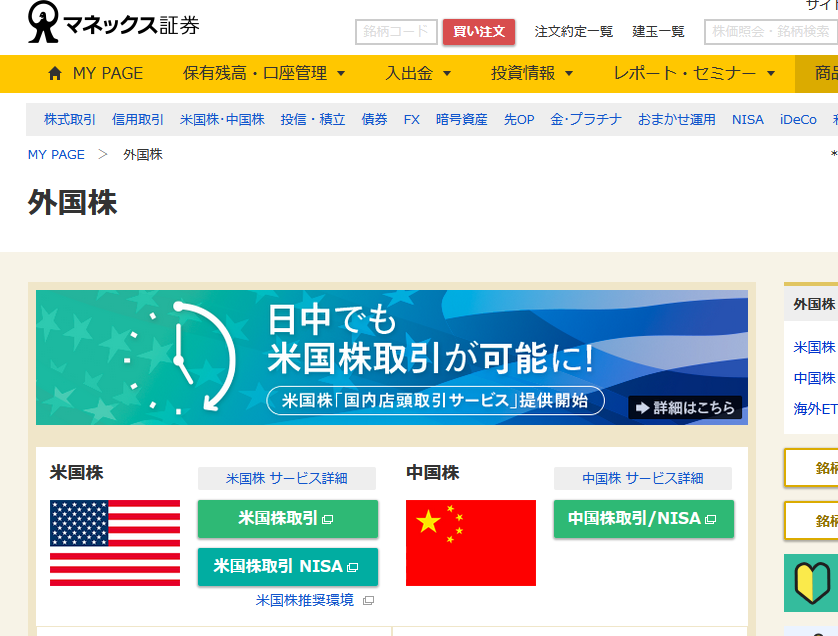Click the Monex Securities logo
The image size is (838, 636).
tap(114, 22)
